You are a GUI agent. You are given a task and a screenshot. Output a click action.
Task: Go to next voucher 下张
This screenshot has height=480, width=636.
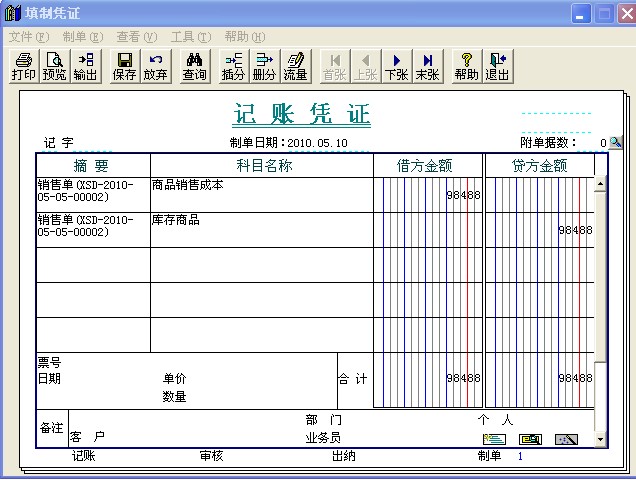tap(397, 66)
